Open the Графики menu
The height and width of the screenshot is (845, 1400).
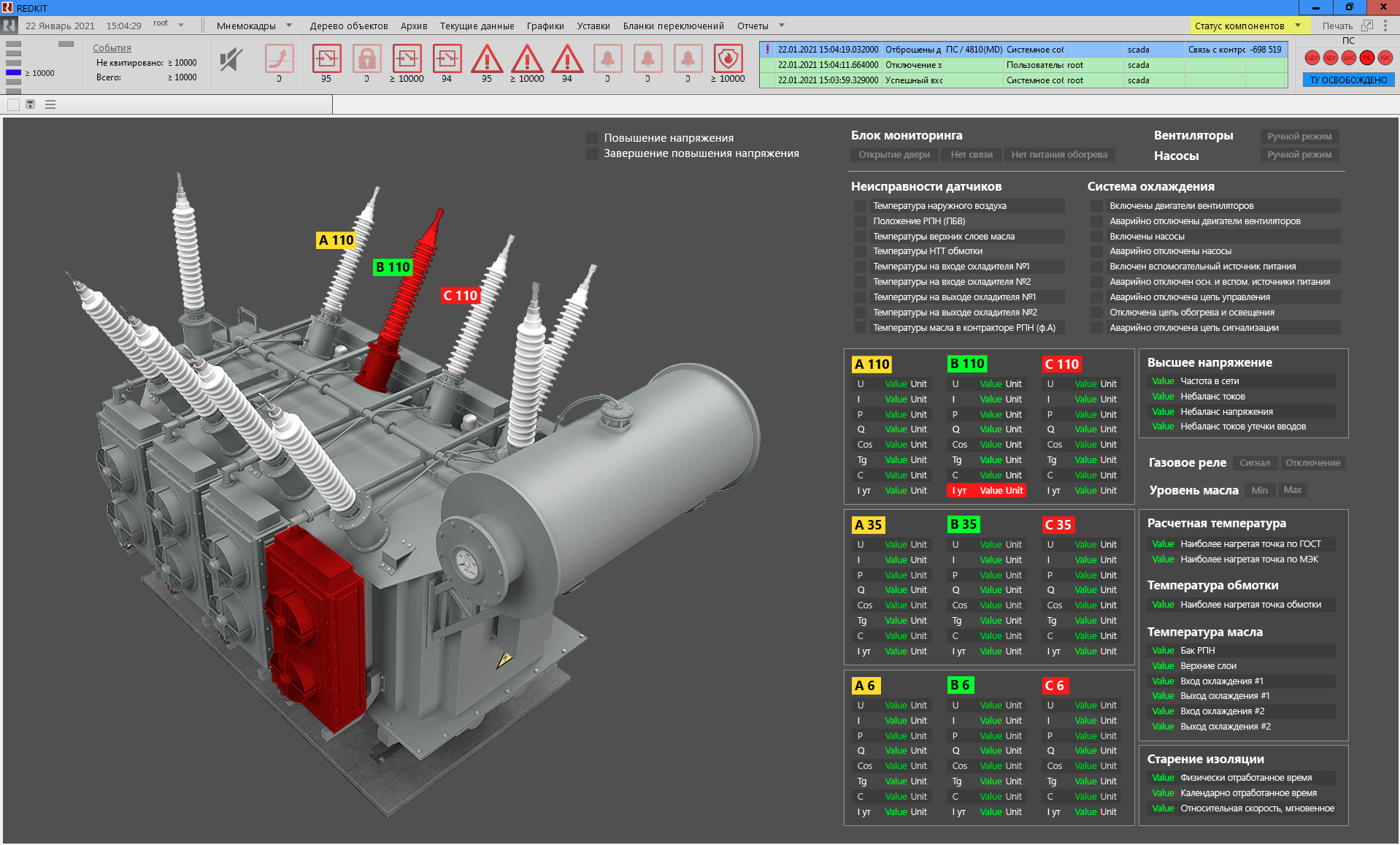click(545, 26)
